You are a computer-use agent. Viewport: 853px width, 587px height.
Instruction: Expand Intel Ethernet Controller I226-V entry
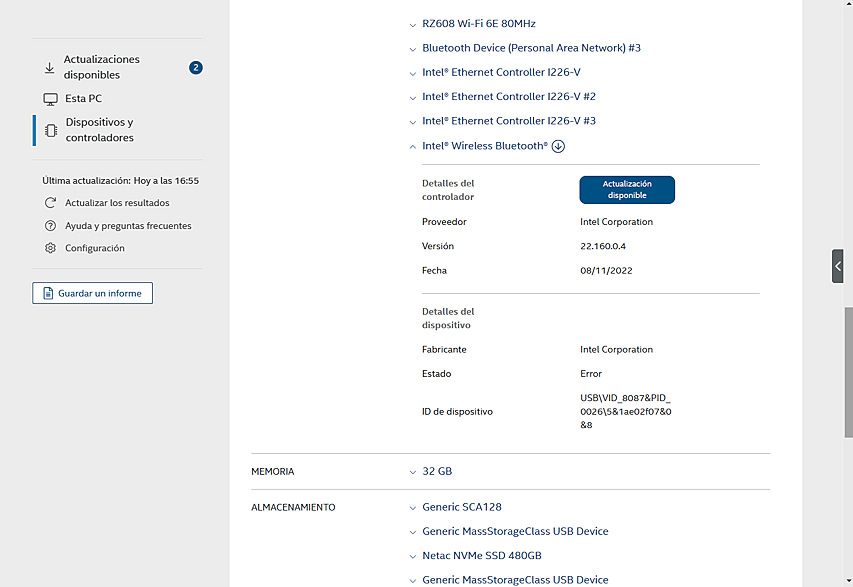(501, 72)
